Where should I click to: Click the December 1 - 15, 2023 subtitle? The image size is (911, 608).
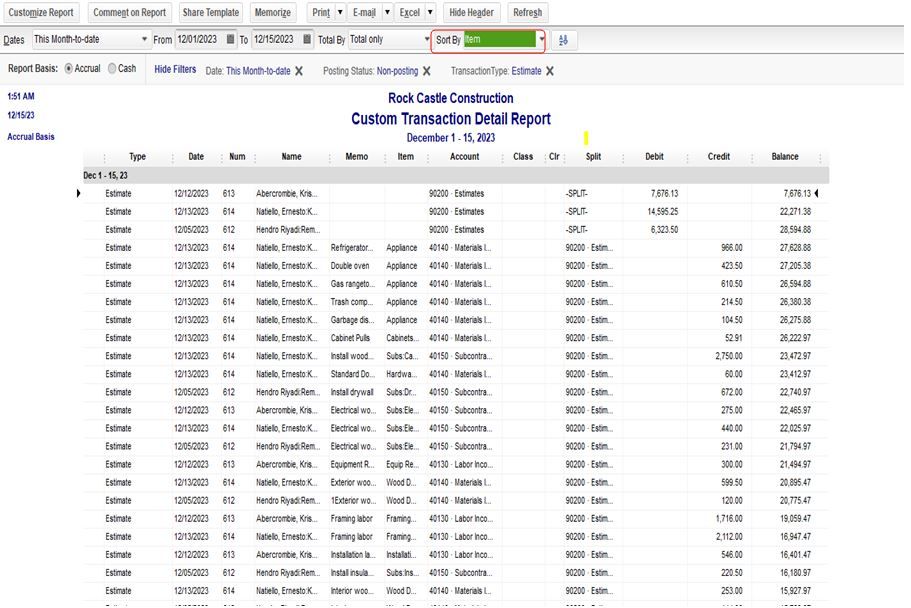[450, 138]
